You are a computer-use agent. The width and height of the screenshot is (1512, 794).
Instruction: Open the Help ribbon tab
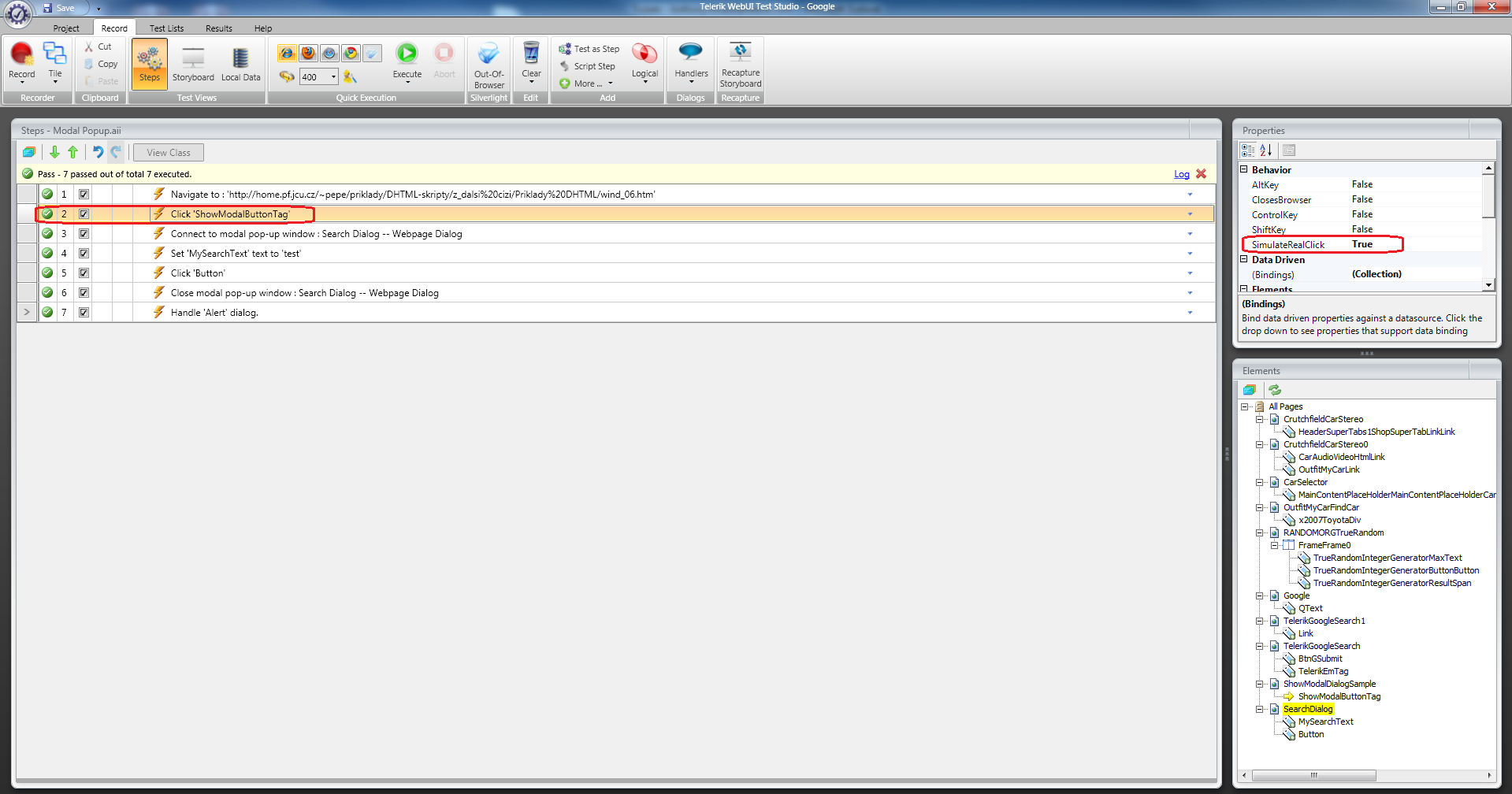click(x=263, y=28)
